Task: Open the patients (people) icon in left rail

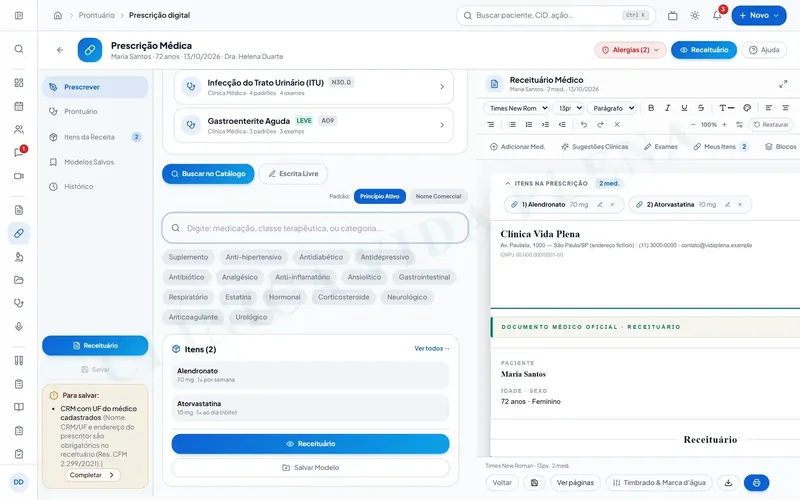Action: pyautogui.click(x=19, y=130)
